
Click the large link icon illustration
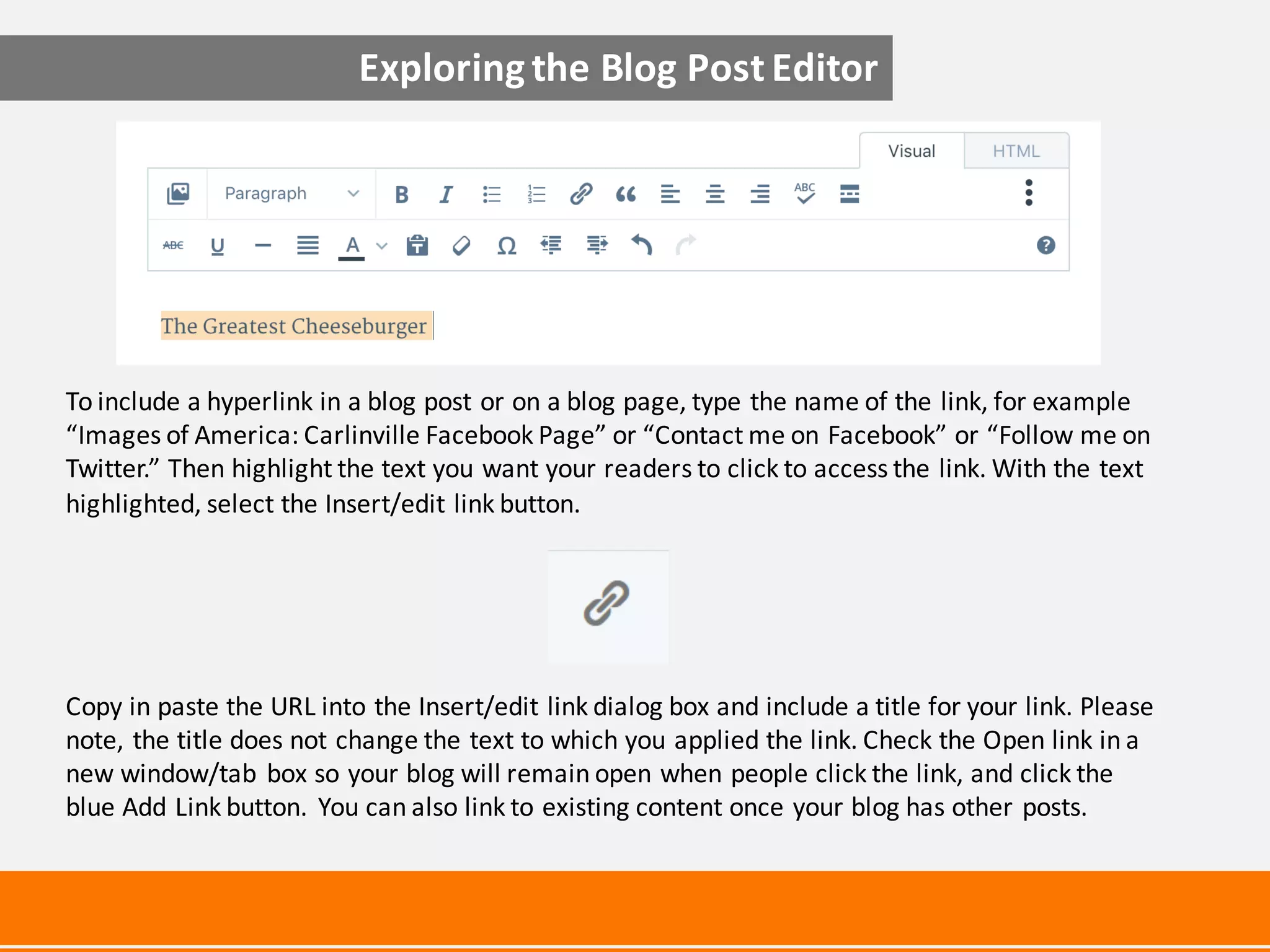607,604
